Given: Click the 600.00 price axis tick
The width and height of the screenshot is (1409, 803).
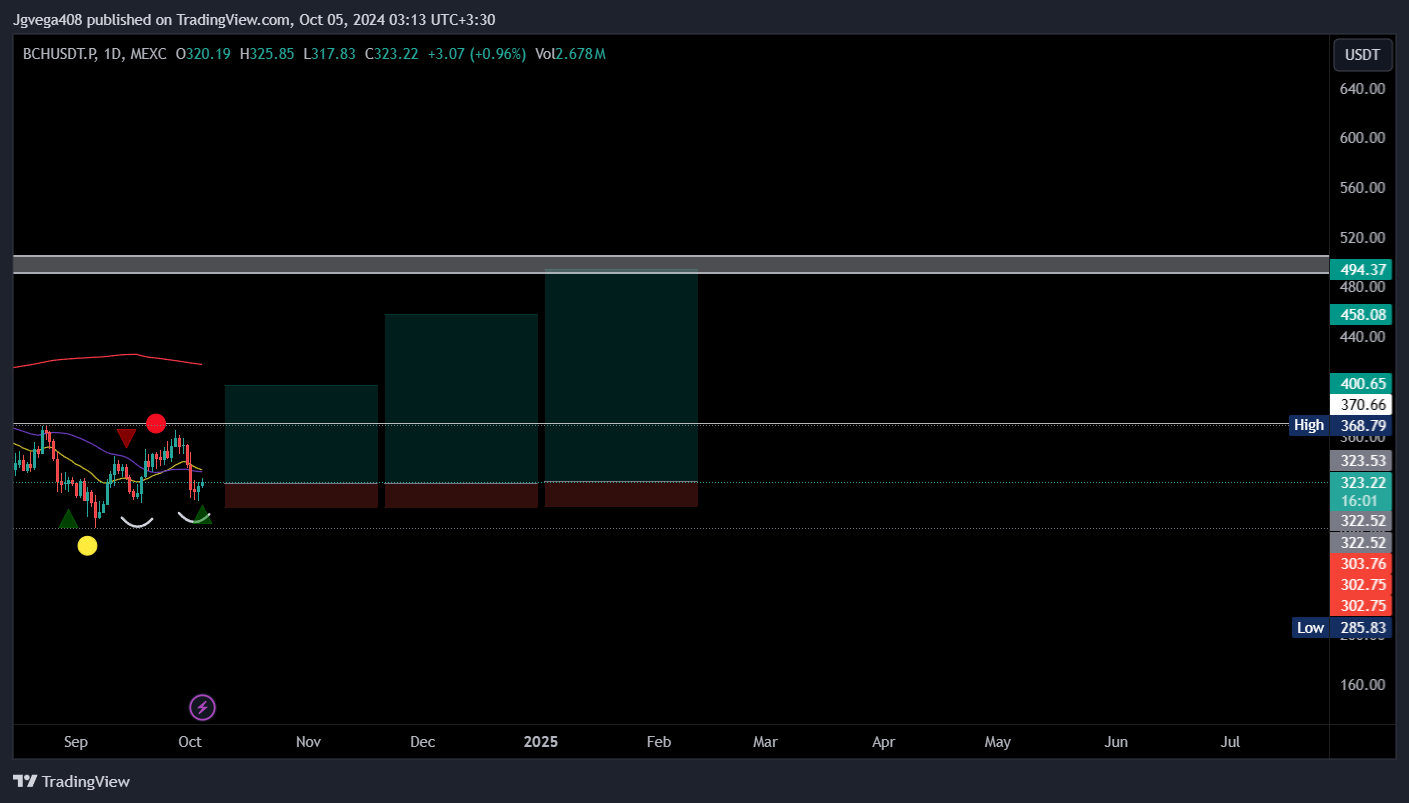Looking at the screenshot, I should click(1362, 138).
